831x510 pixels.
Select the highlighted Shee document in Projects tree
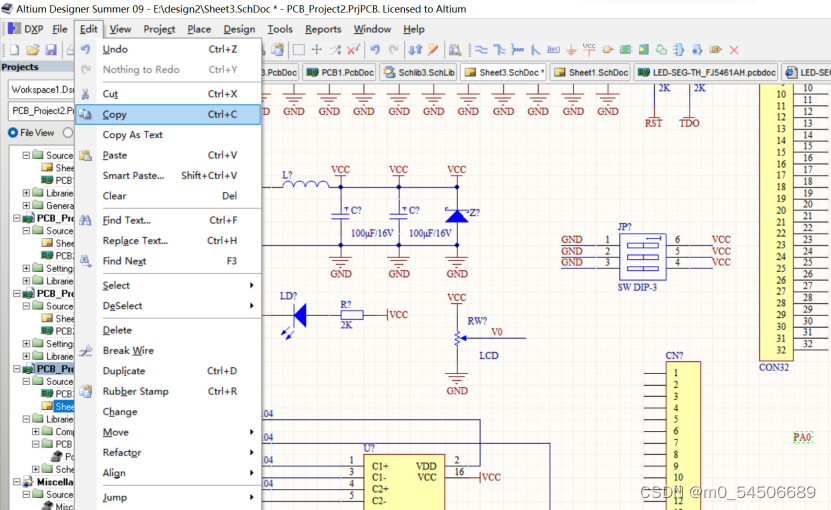64,406
